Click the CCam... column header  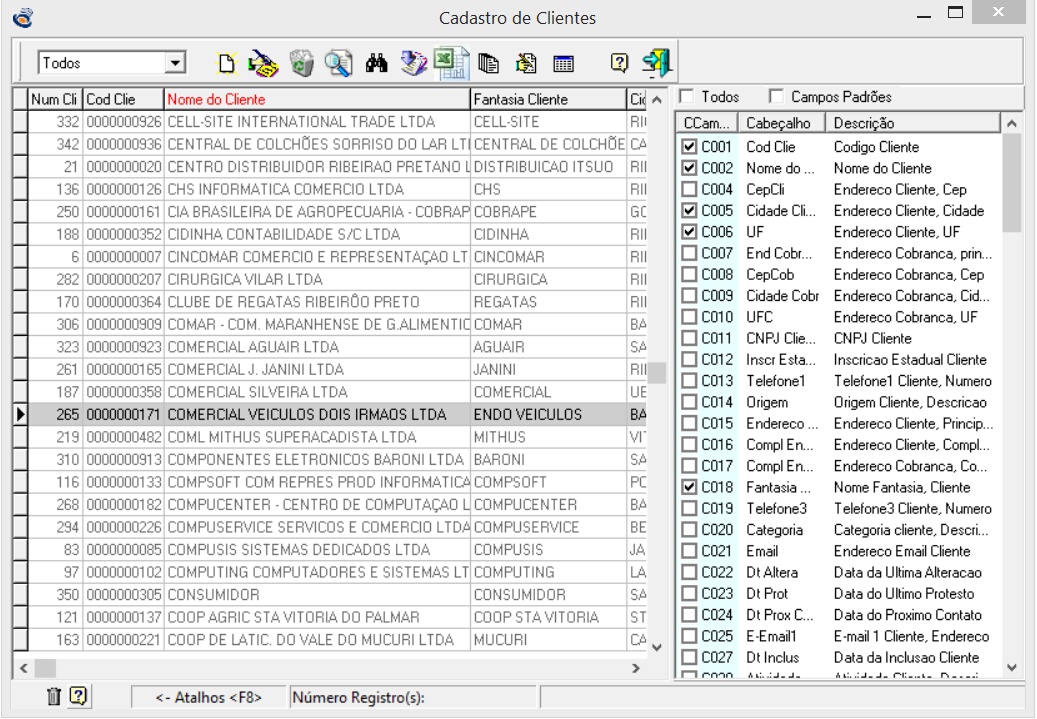706,123
